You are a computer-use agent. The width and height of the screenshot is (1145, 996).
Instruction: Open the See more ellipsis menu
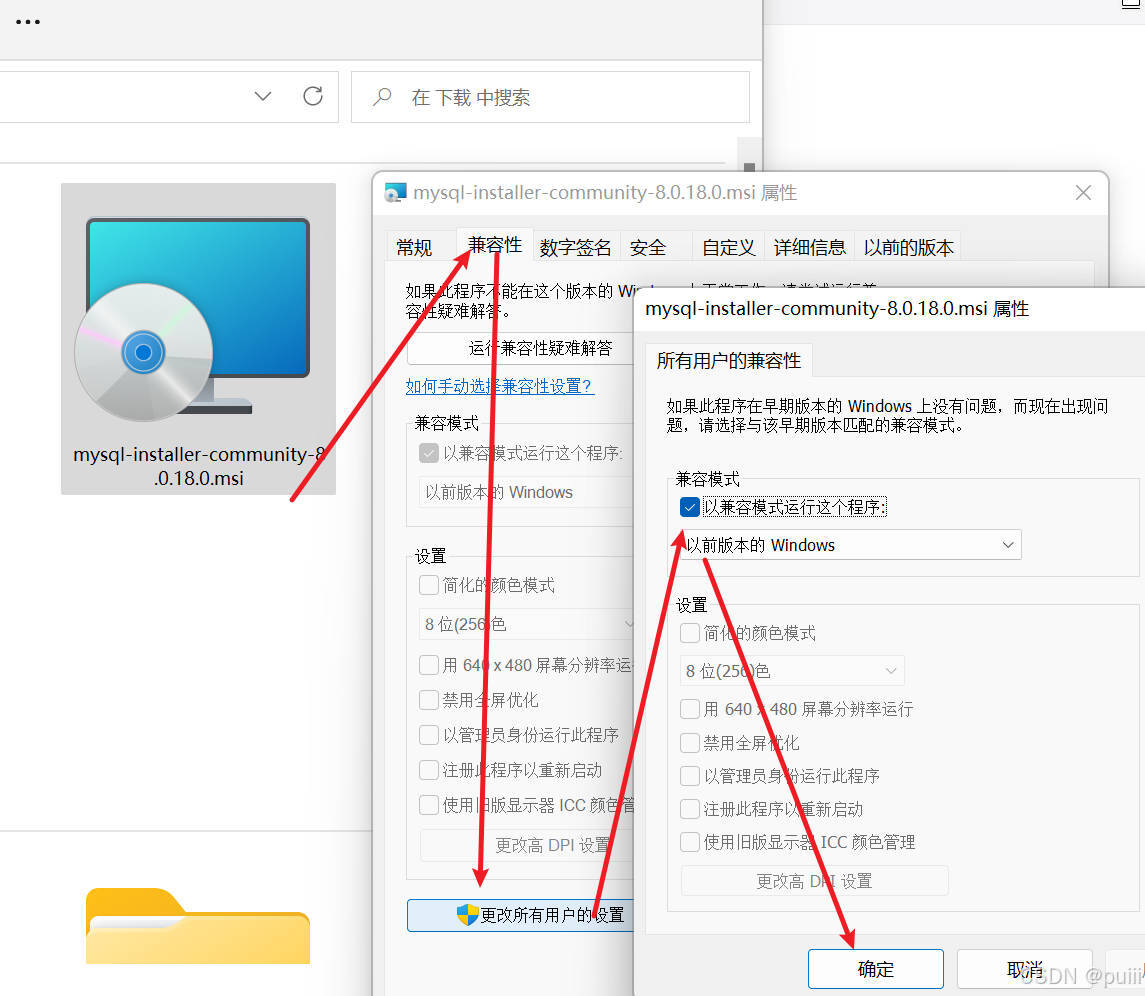pyautogui.click(x=27, y=22)
